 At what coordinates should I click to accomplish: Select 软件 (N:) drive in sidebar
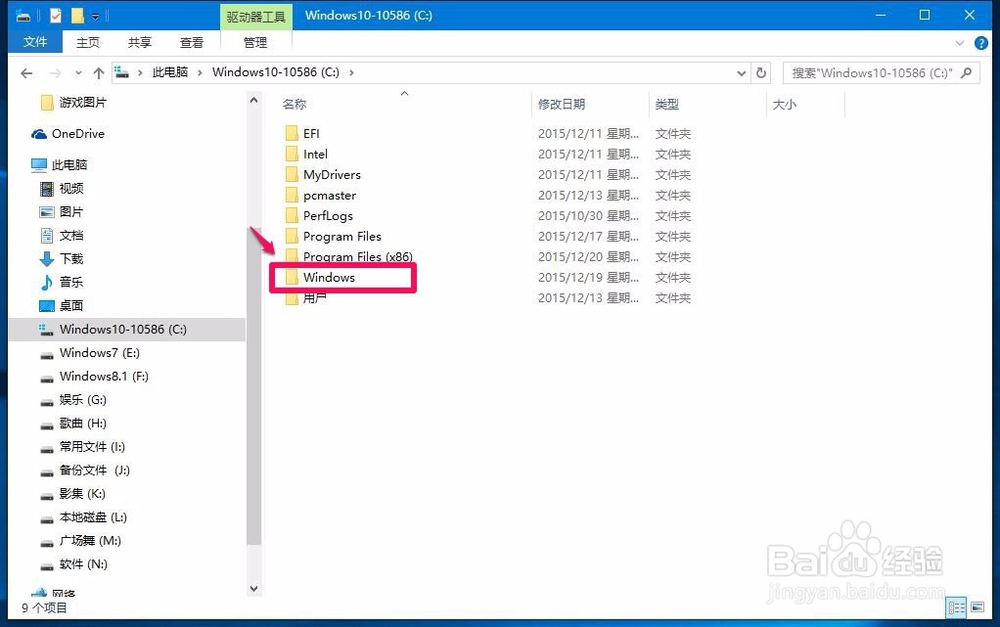(83, 564)
